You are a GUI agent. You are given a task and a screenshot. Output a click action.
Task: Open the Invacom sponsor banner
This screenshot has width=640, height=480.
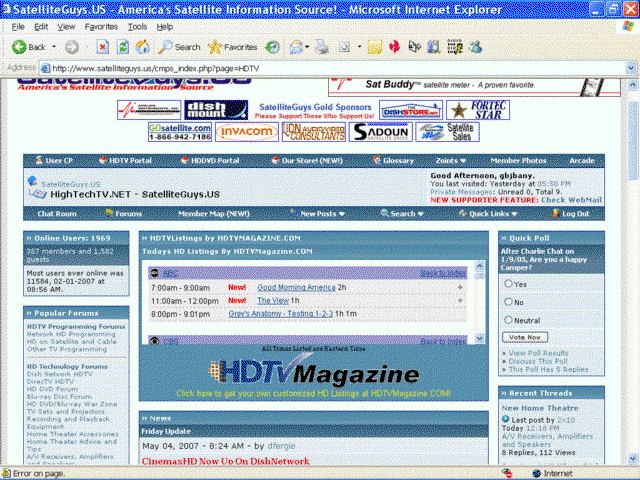point(247,132)
